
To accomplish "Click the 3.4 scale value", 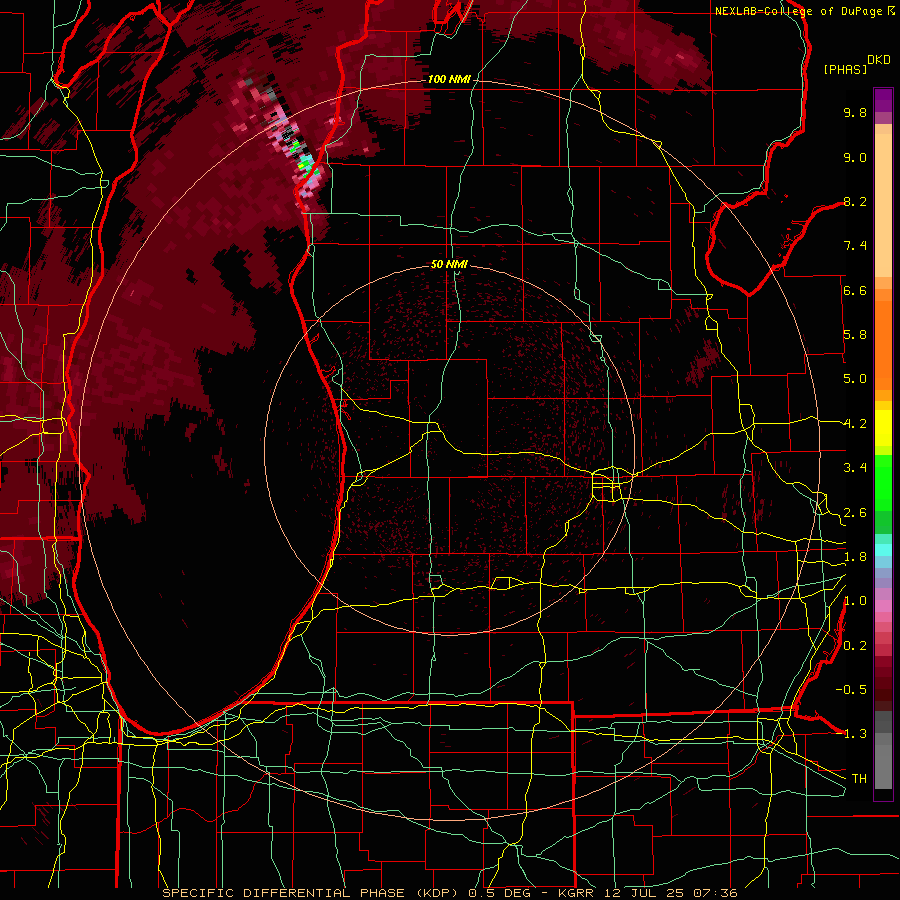I will coord(855,468).
